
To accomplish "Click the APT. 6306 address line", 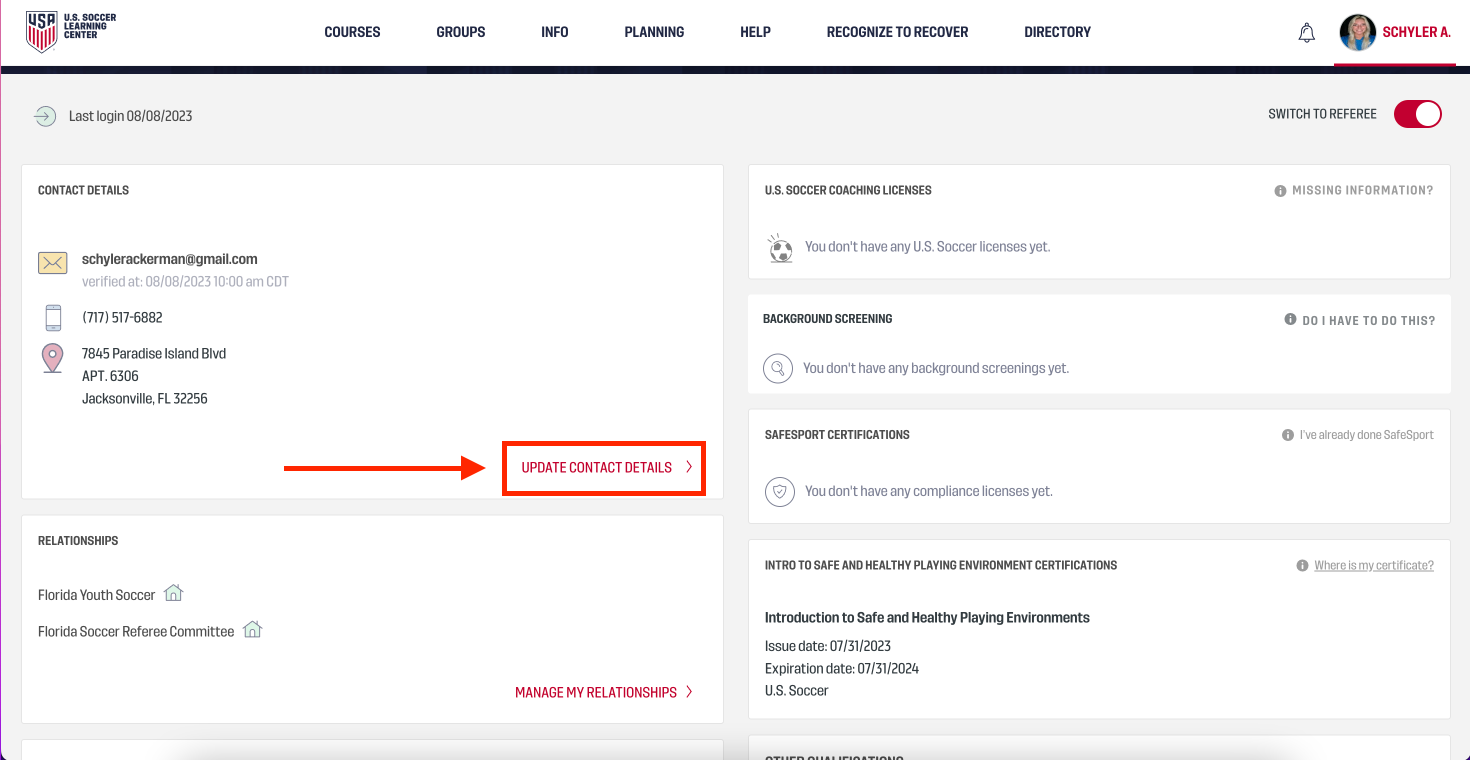I will (110, 377).
